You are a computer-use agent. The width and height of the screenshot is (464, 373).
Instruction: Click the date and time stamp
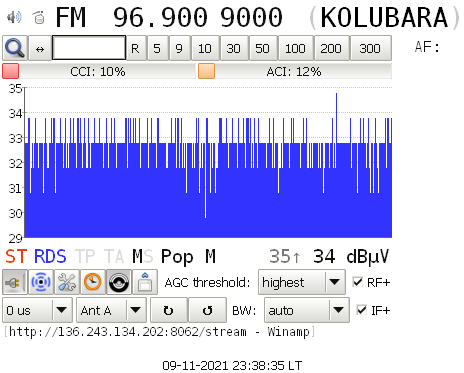coord(232,365)
